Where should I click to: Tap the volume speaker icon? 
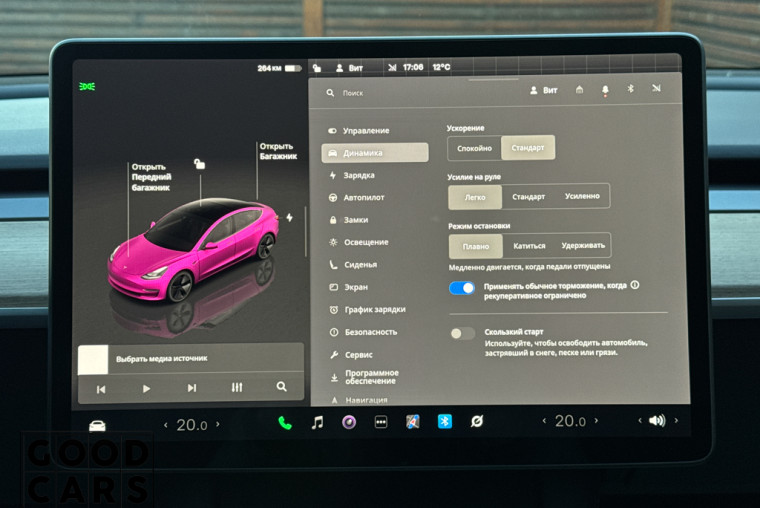tap(657, 420)
